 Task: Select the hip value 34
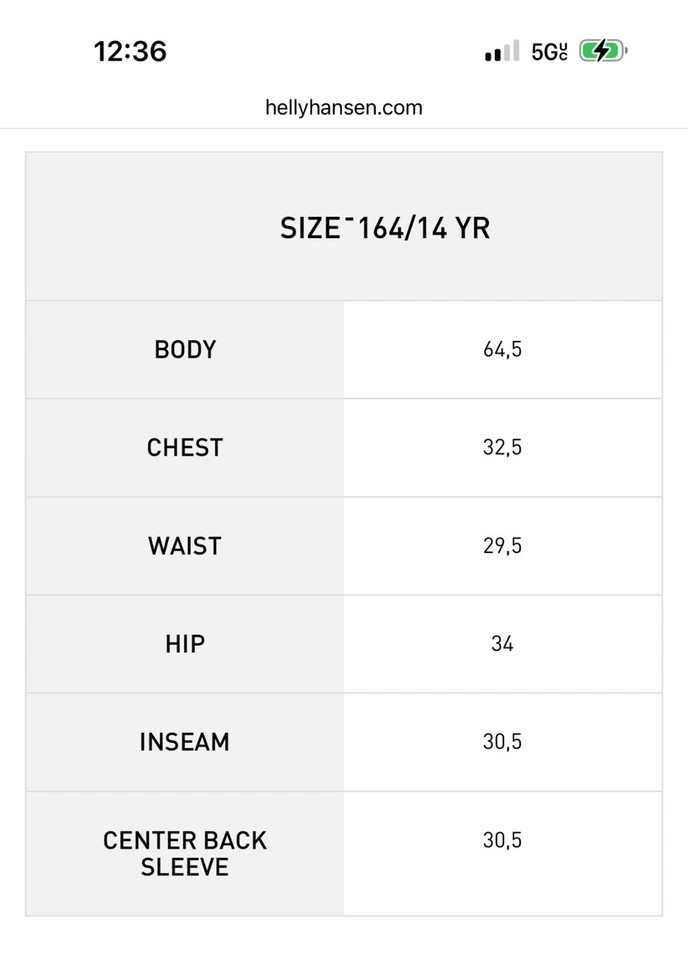point(502,644)
